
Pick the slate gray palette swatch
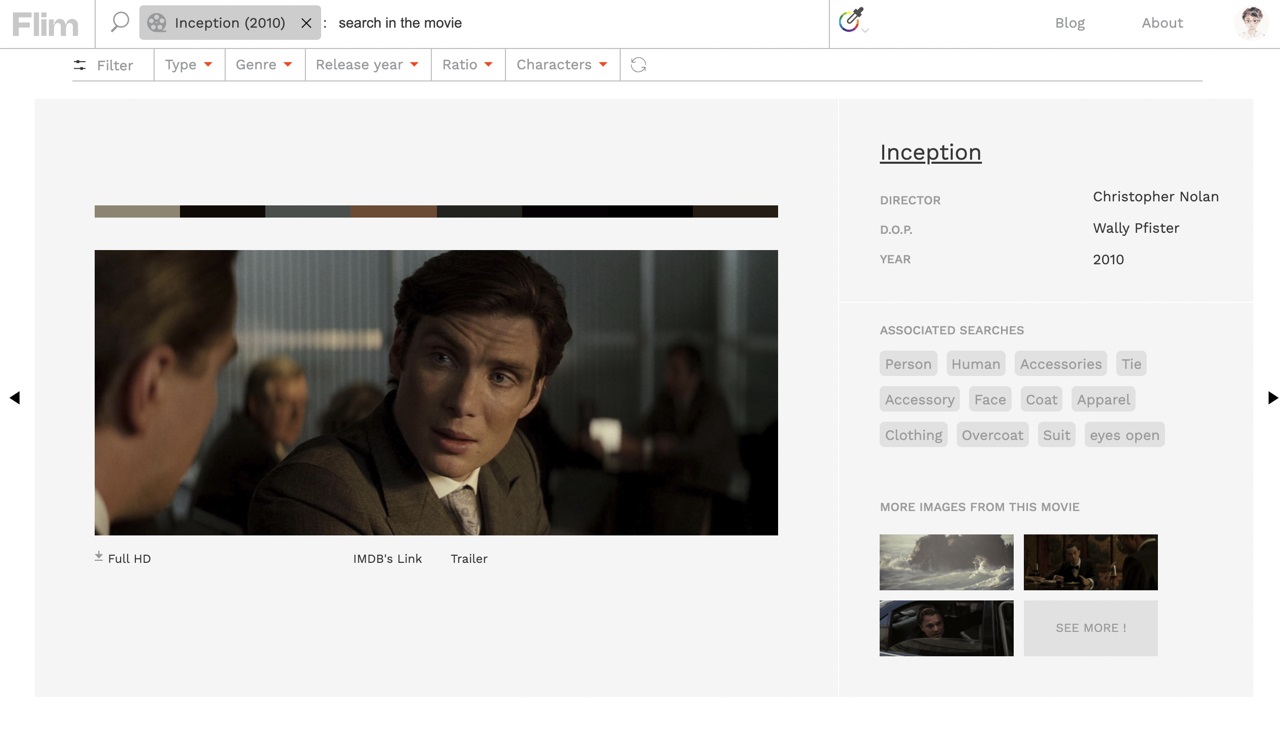click(308, 211)
